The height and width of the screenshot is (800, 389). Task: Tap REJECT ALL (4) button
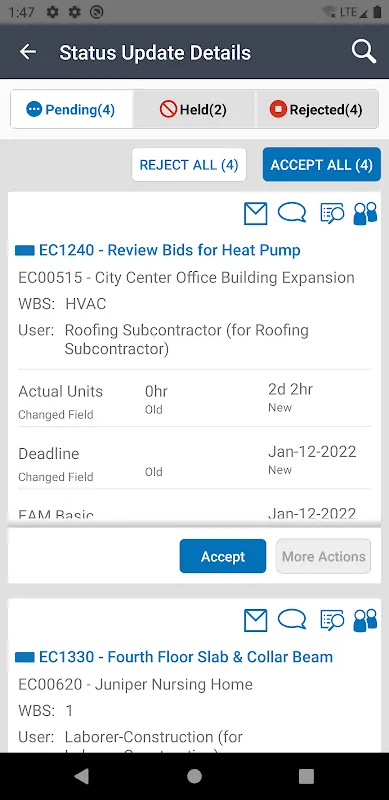pos(189,165)
